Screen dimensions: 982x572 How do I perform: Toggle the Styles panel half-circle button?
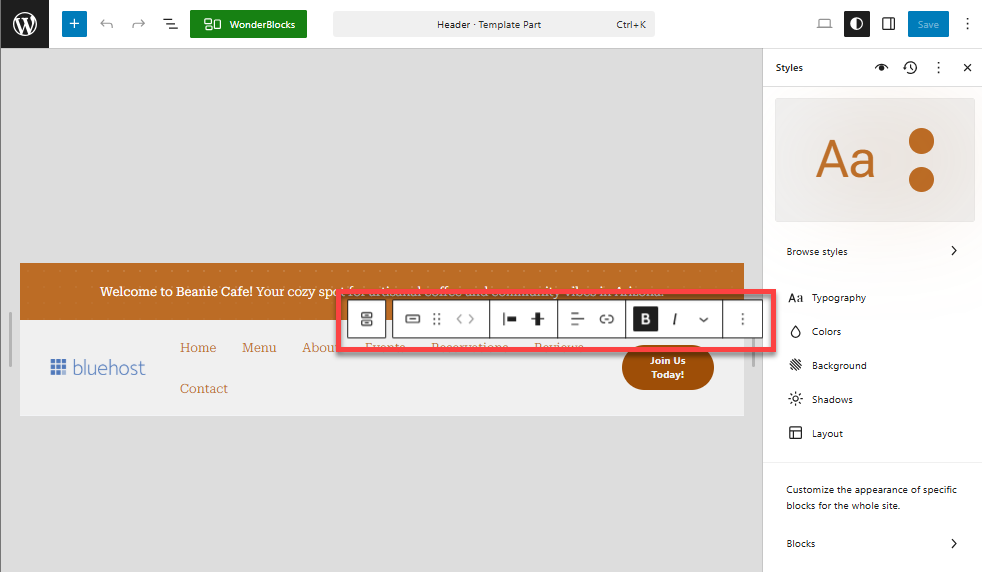pos(857,24)
